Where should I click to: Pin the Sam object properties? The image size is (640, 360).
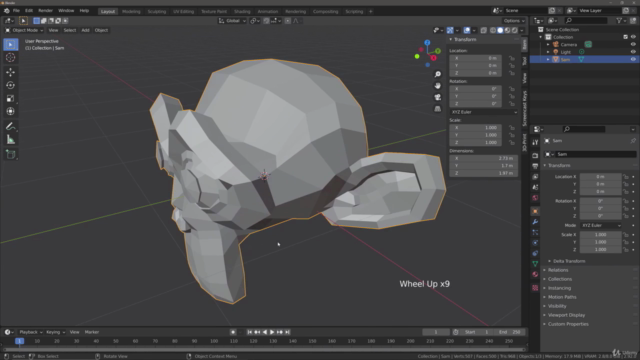[x=633, y=141]
